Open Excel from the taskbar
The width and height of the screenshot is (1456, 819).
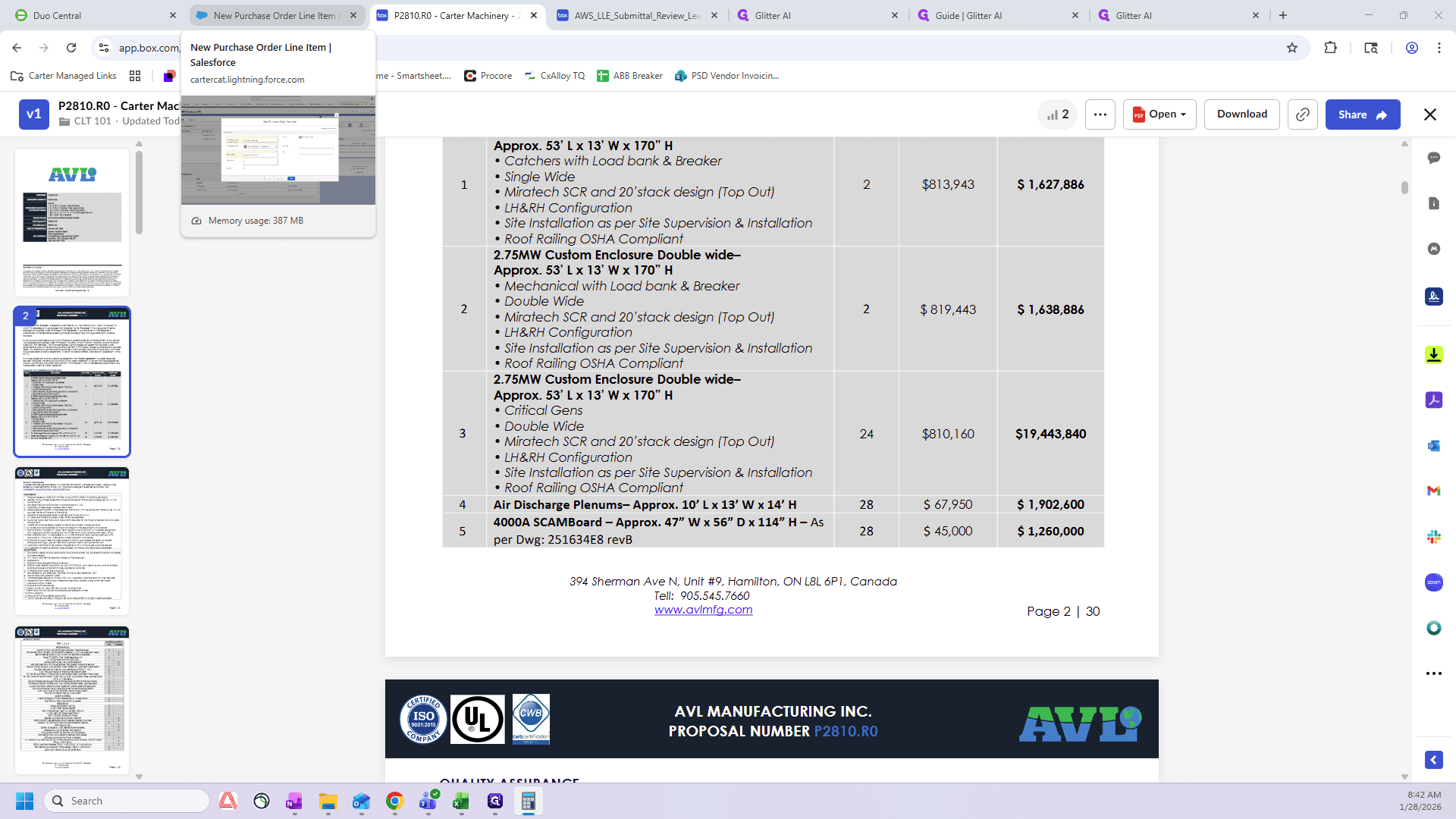tap(461, 801)
